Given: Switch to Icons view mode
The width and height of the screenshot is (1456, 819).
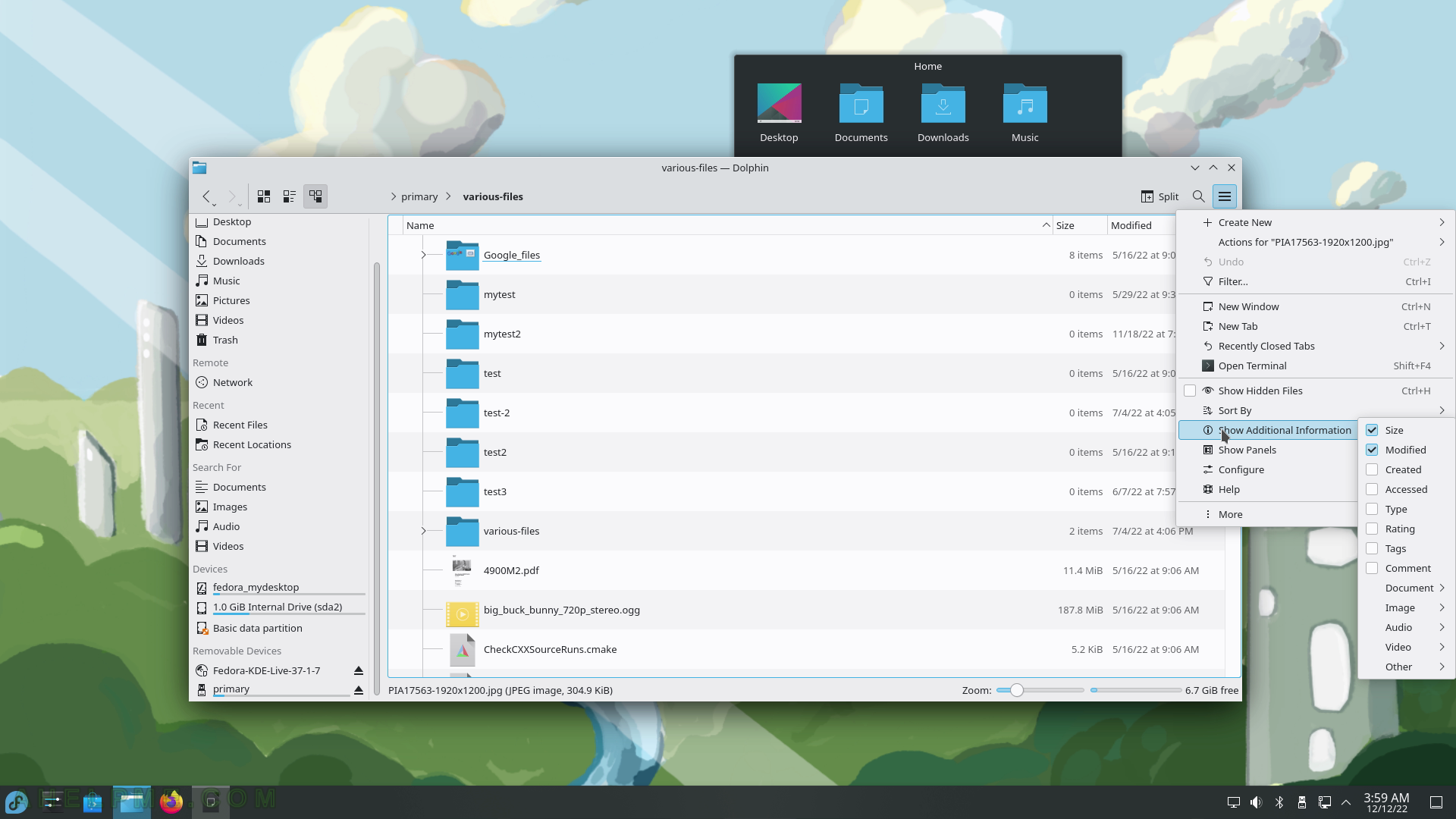Looking at the screenshot, I should [x=264, y=196].
